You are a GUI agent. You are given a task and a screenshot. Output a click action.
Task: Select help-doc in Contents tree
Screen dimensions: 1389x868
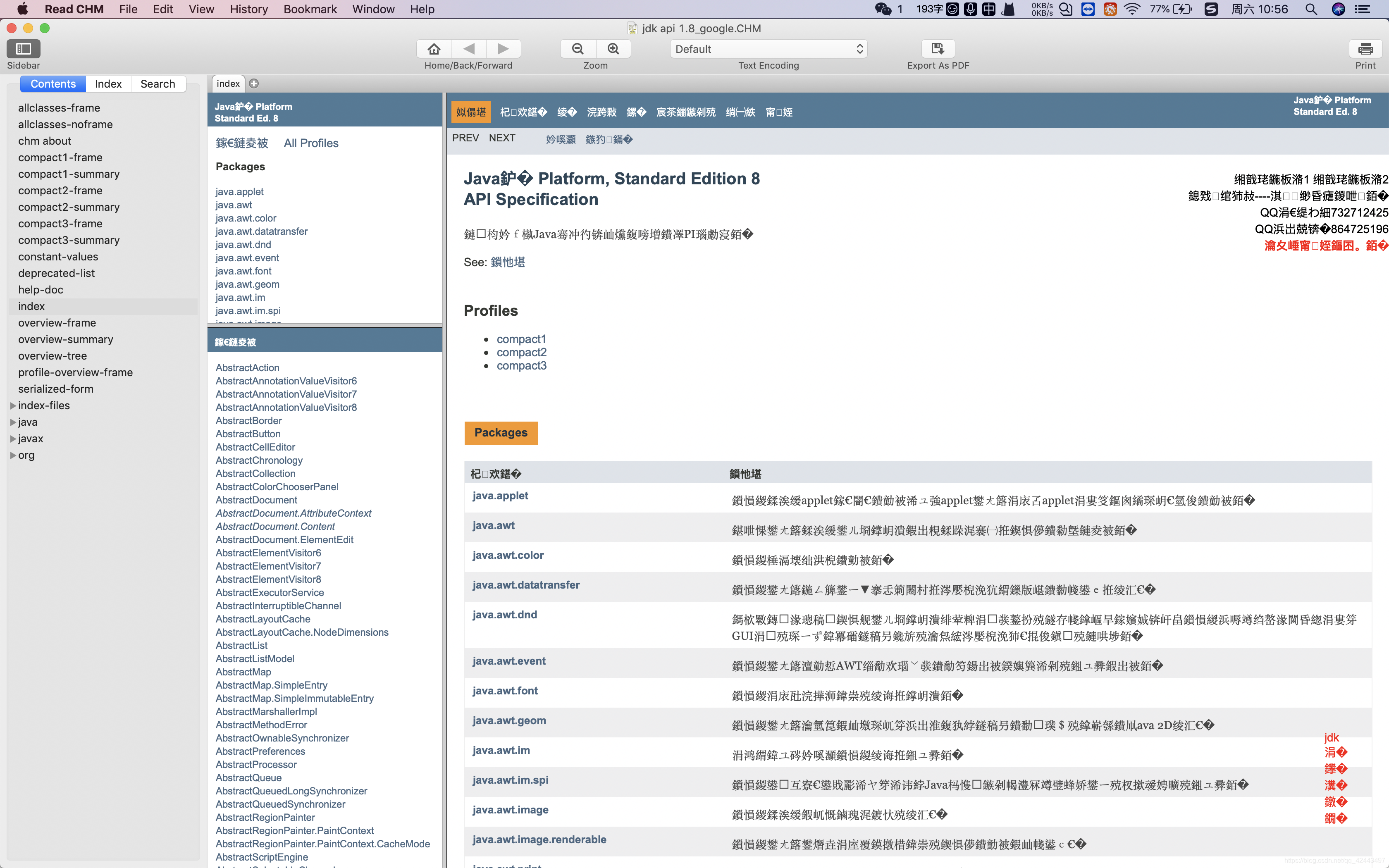click(x=41, y=290)
